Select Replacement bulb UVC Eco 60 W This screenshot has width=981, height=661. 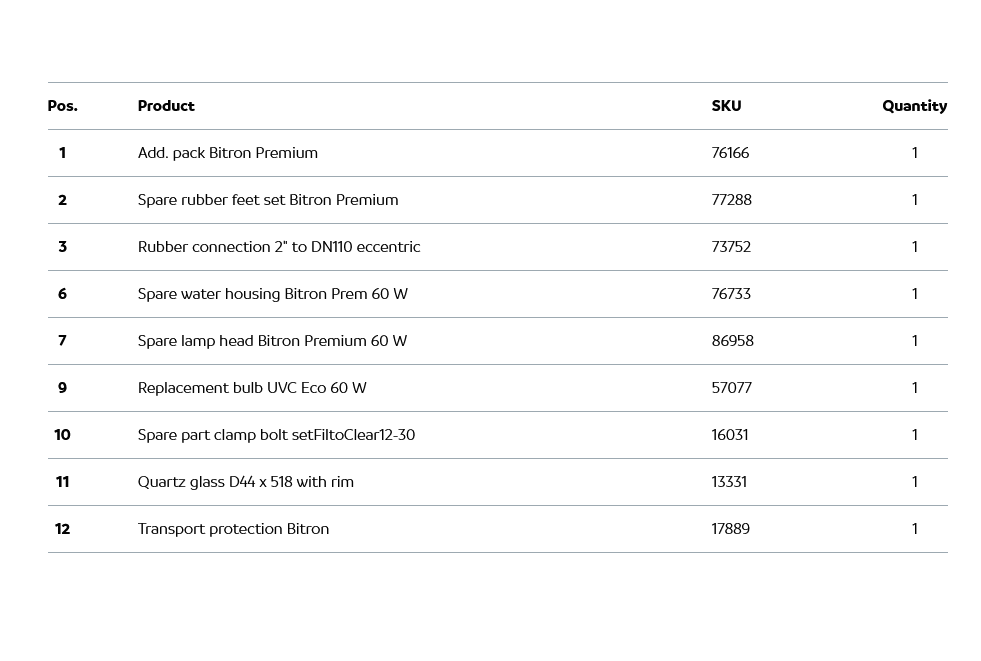click(252, 388)
